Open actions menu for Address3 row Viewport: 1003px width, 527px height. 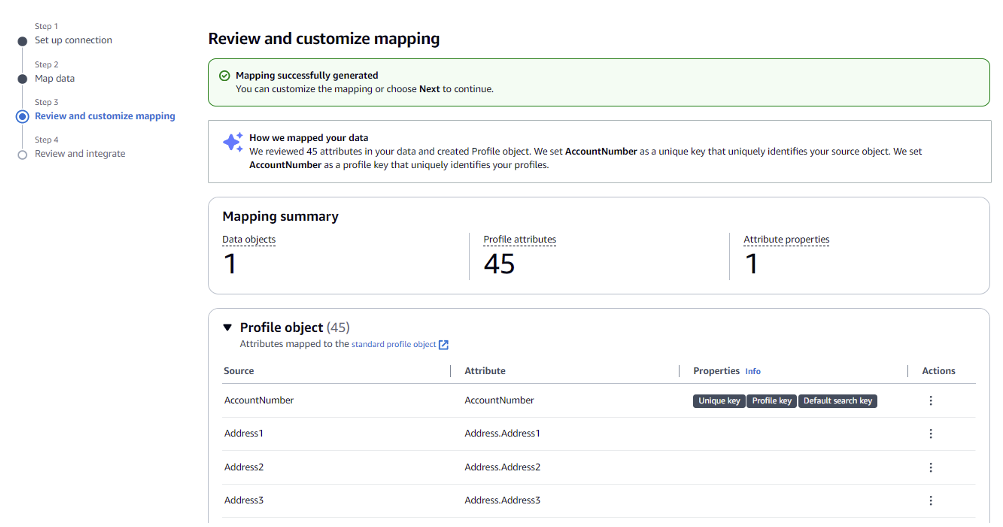(x=930, y=500)
